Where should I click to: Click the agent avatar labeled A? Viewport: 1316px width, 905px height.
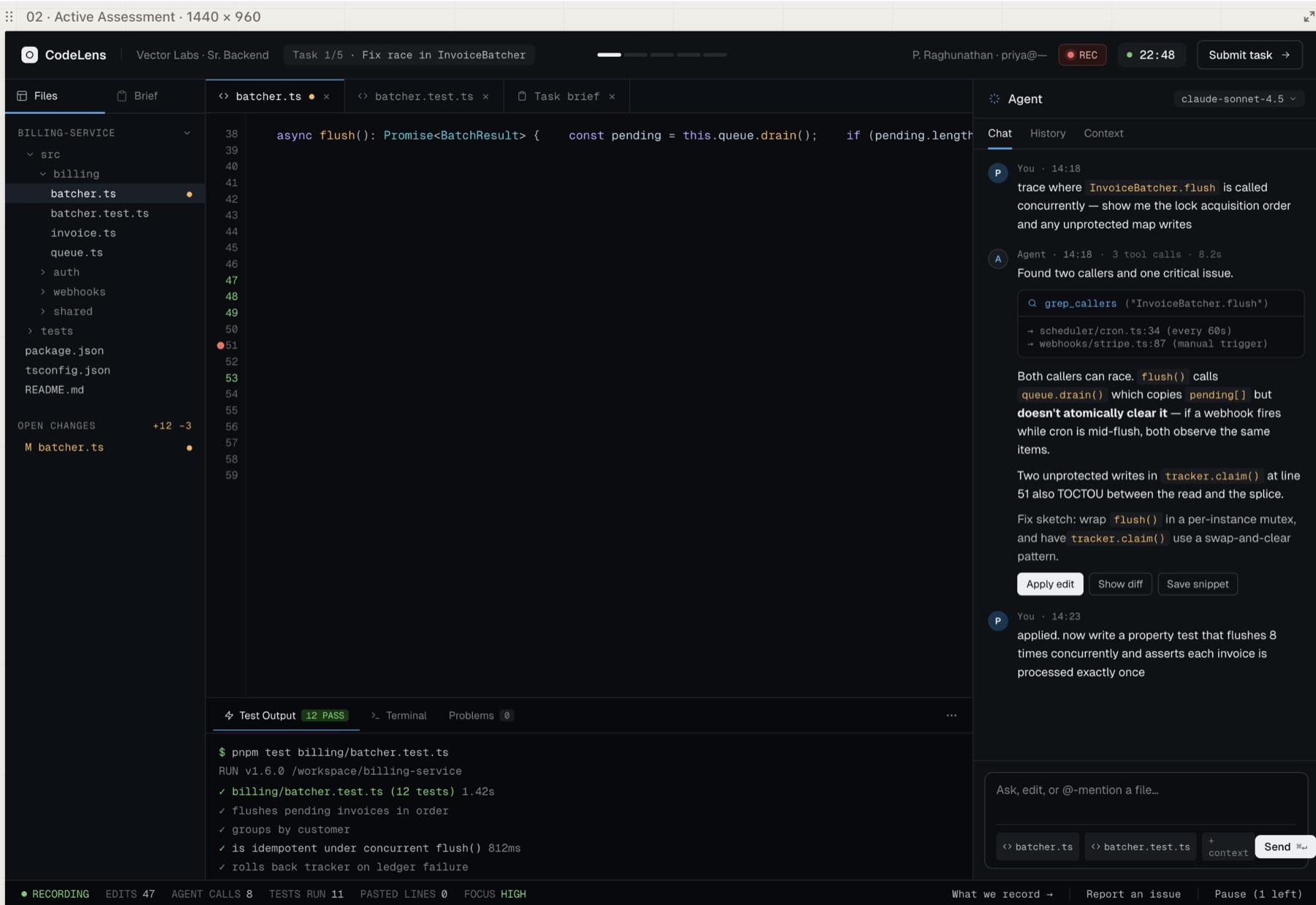[x=998, y=259]
